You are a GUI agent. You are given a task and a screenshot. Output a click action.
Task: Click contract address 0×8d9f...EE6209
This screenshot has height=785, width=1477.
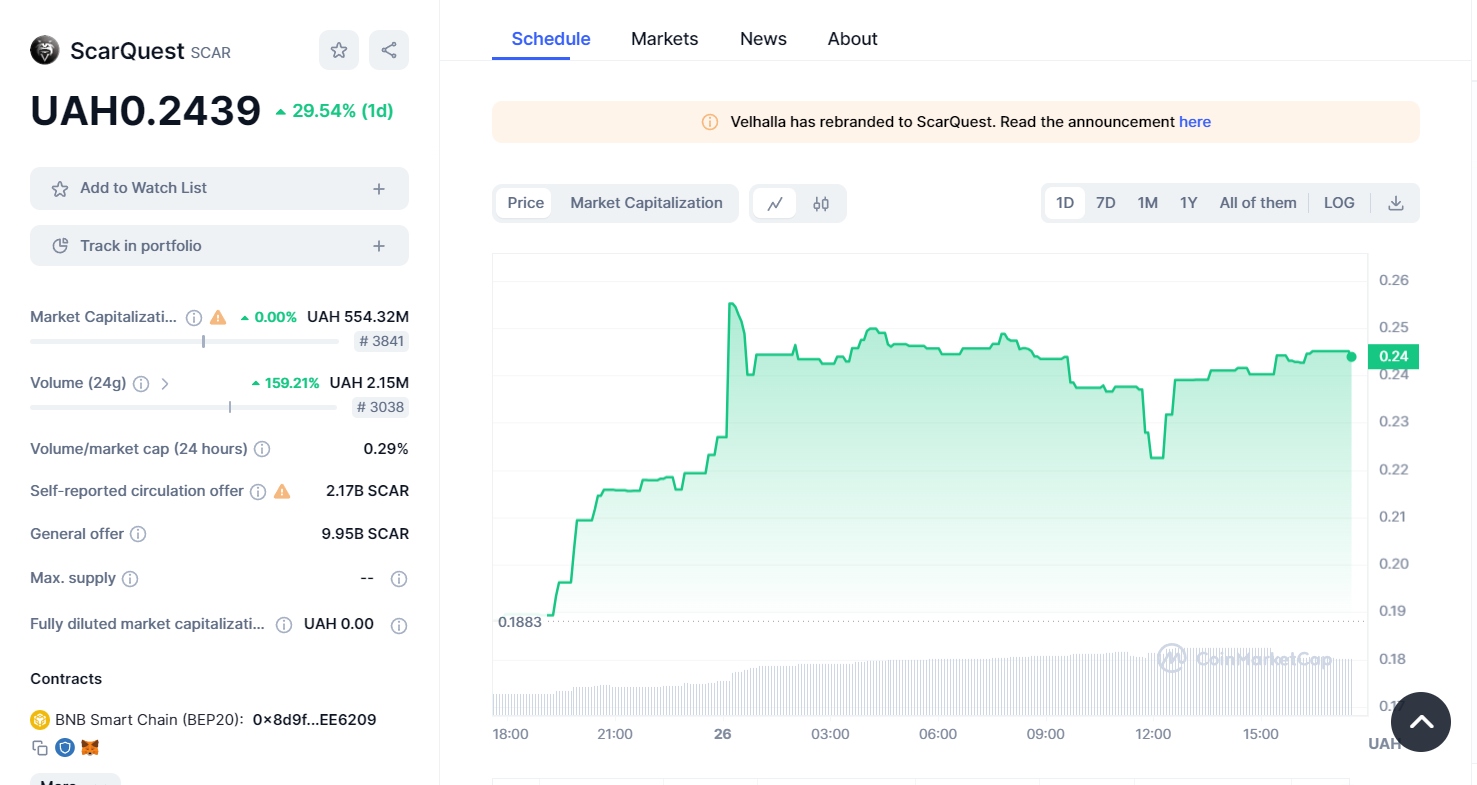tap(314, 719)
